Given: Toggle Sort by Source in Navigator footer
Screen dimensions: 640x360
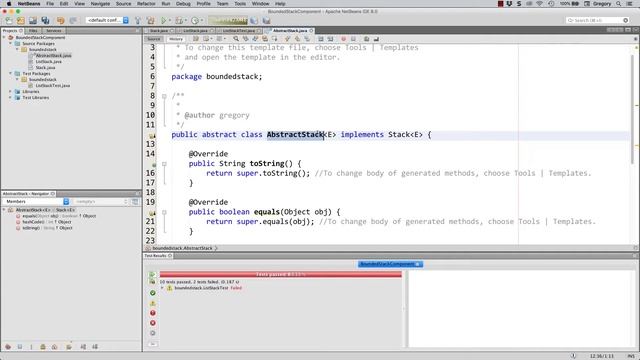Looking at the screenshot, I should [95, 347].
